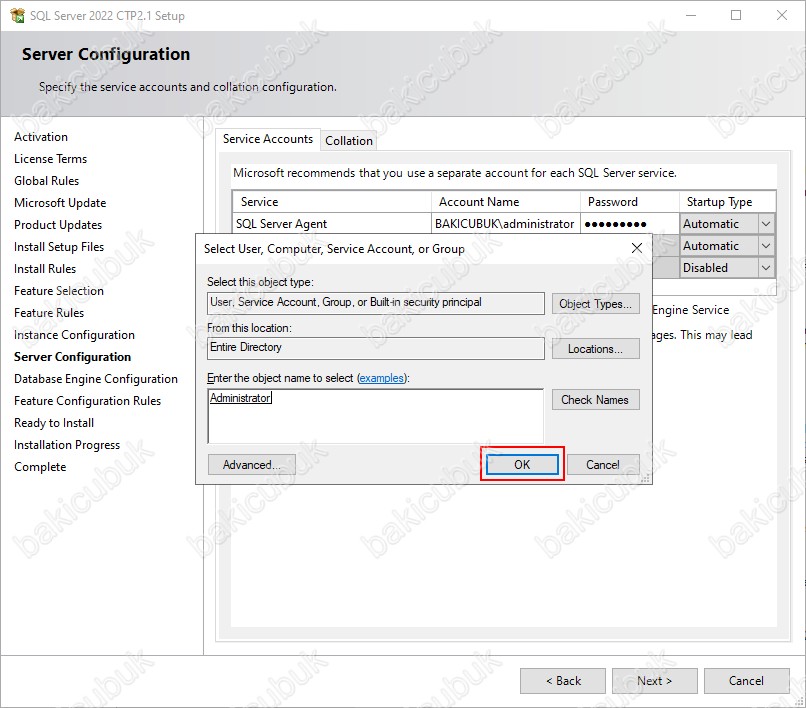The width and height of the screenshot is (806, 708).
Task: Cancel the SQL Server setup
Action: coord(746,681)
